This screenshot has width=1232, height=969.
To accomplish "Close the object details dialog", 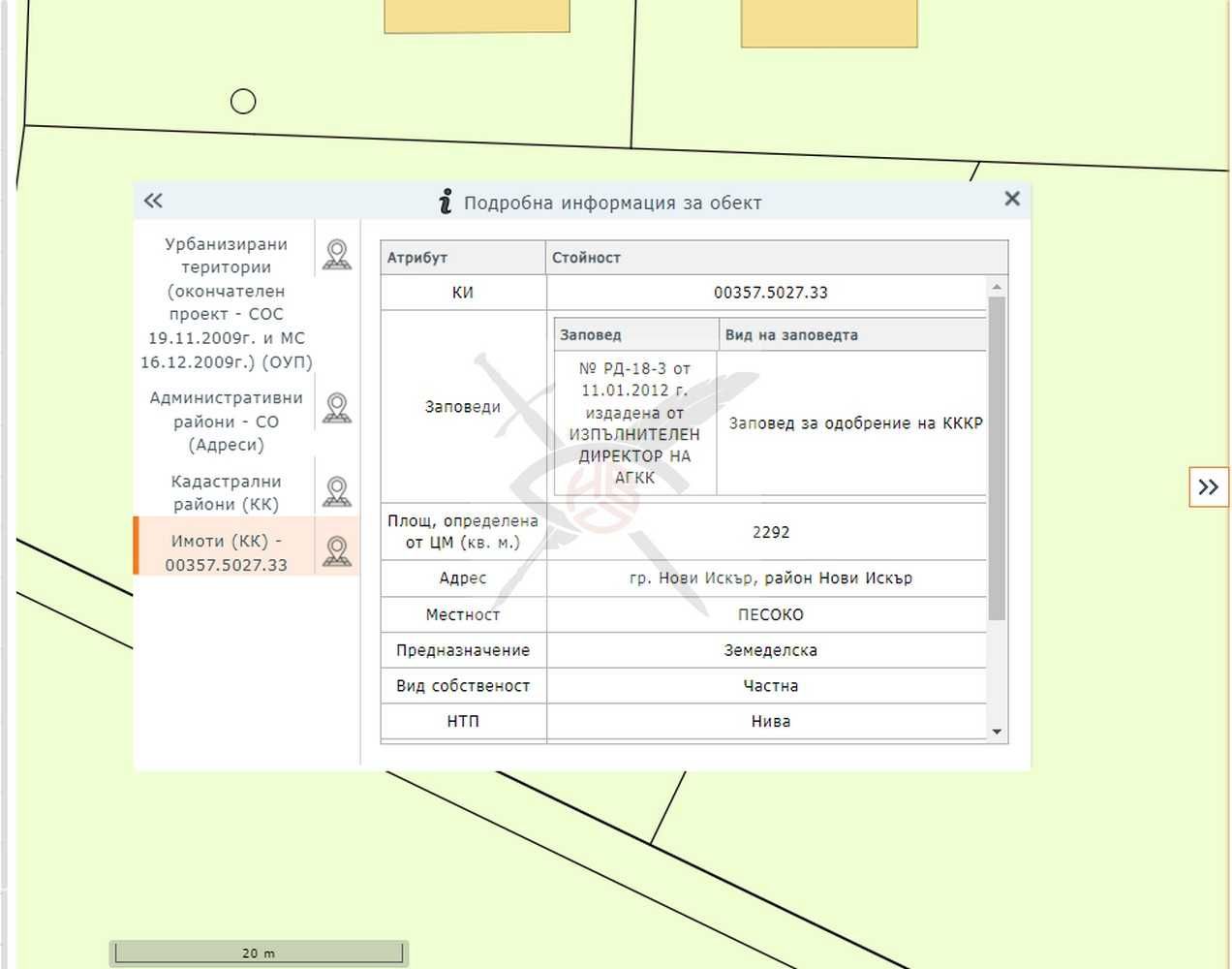I will click(x=1012, y=199).
